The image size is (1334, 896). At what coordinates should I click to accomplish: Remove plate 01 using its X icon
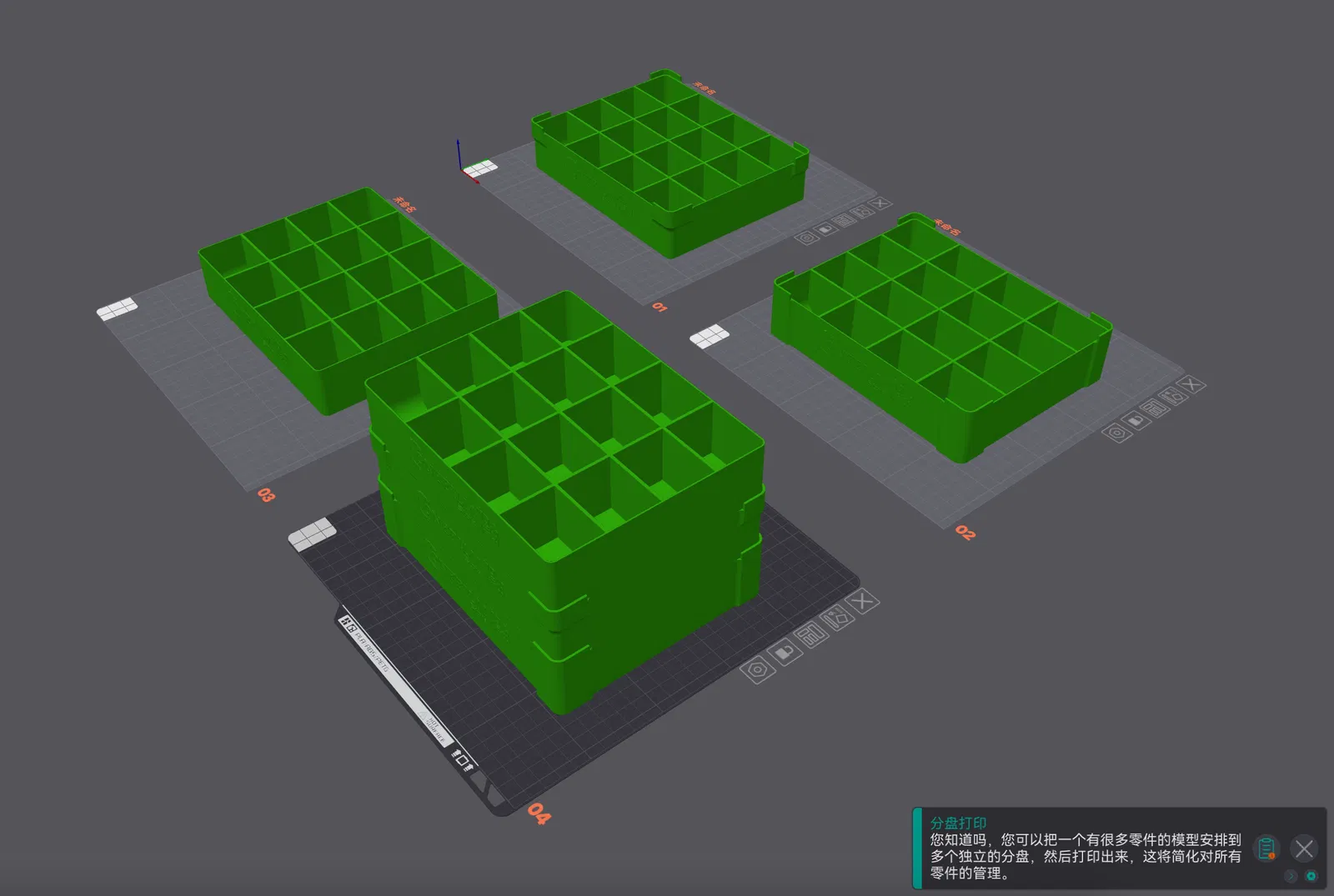[x=880, y=203]
